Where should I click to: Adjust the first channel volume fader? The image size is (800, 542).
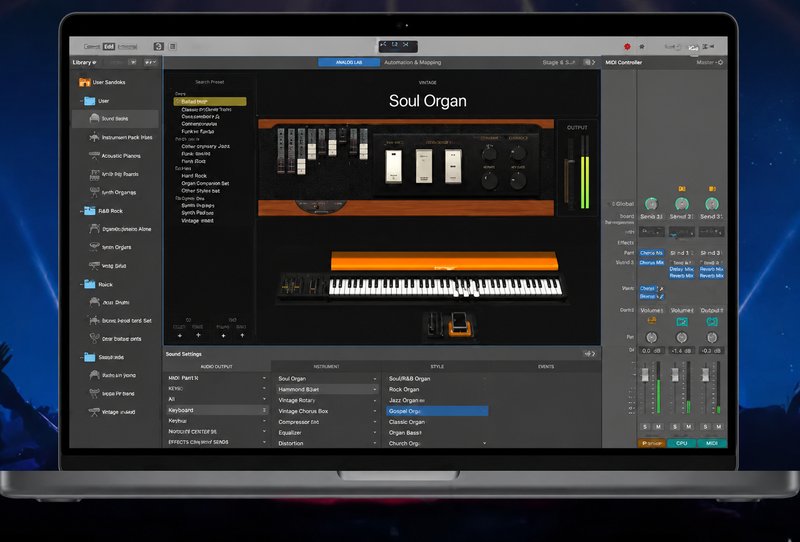click(645, 374)
